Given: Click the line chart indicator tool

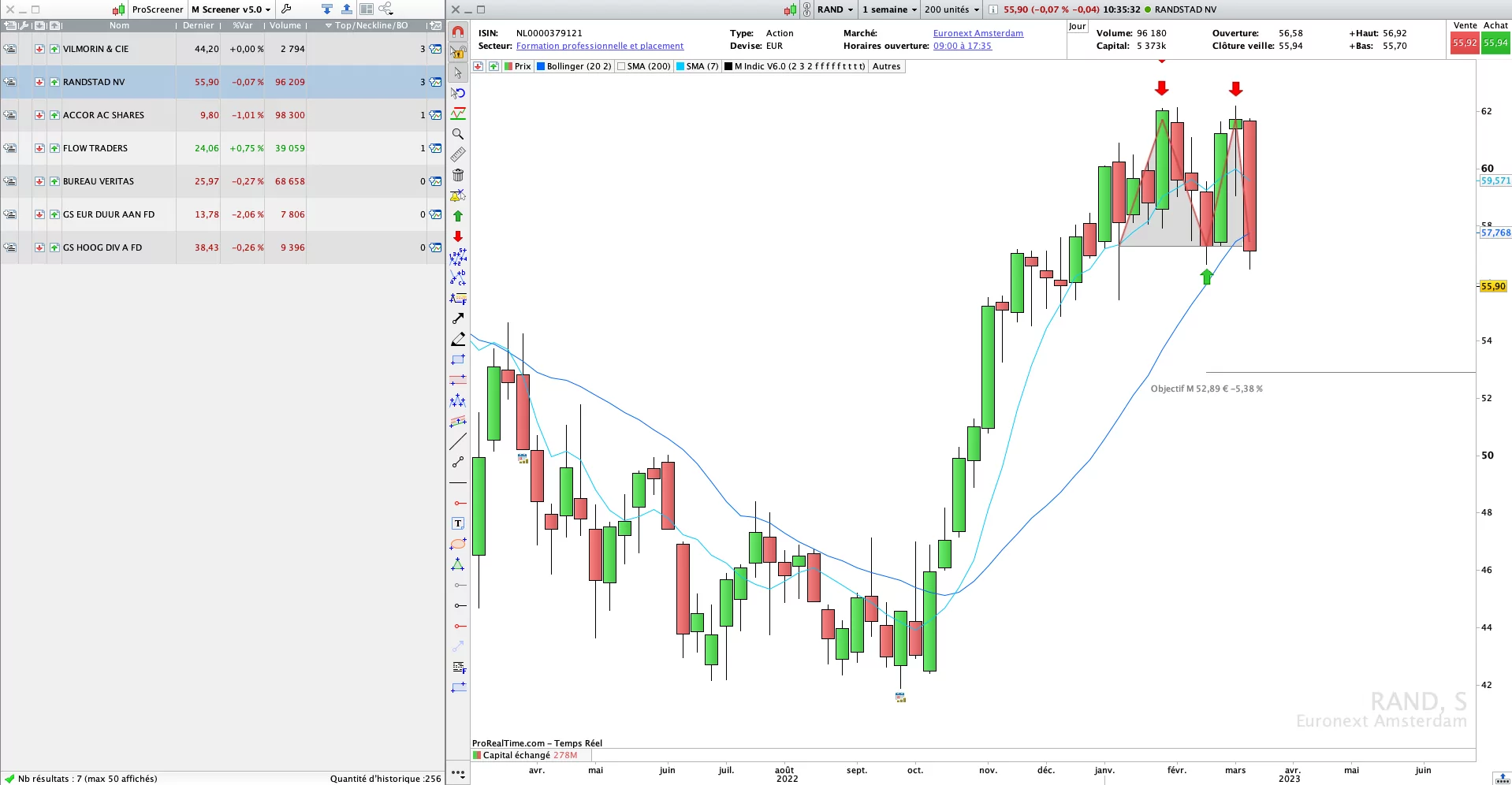Looking at the screenshot, I should tap(458, 113).
